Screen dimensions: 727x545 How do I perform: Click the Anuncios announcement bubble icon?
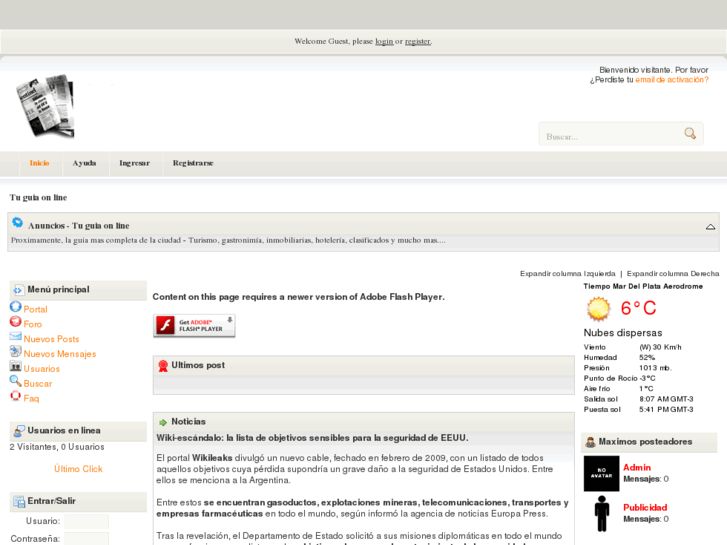pyautogui.click(x=18, y=223)
